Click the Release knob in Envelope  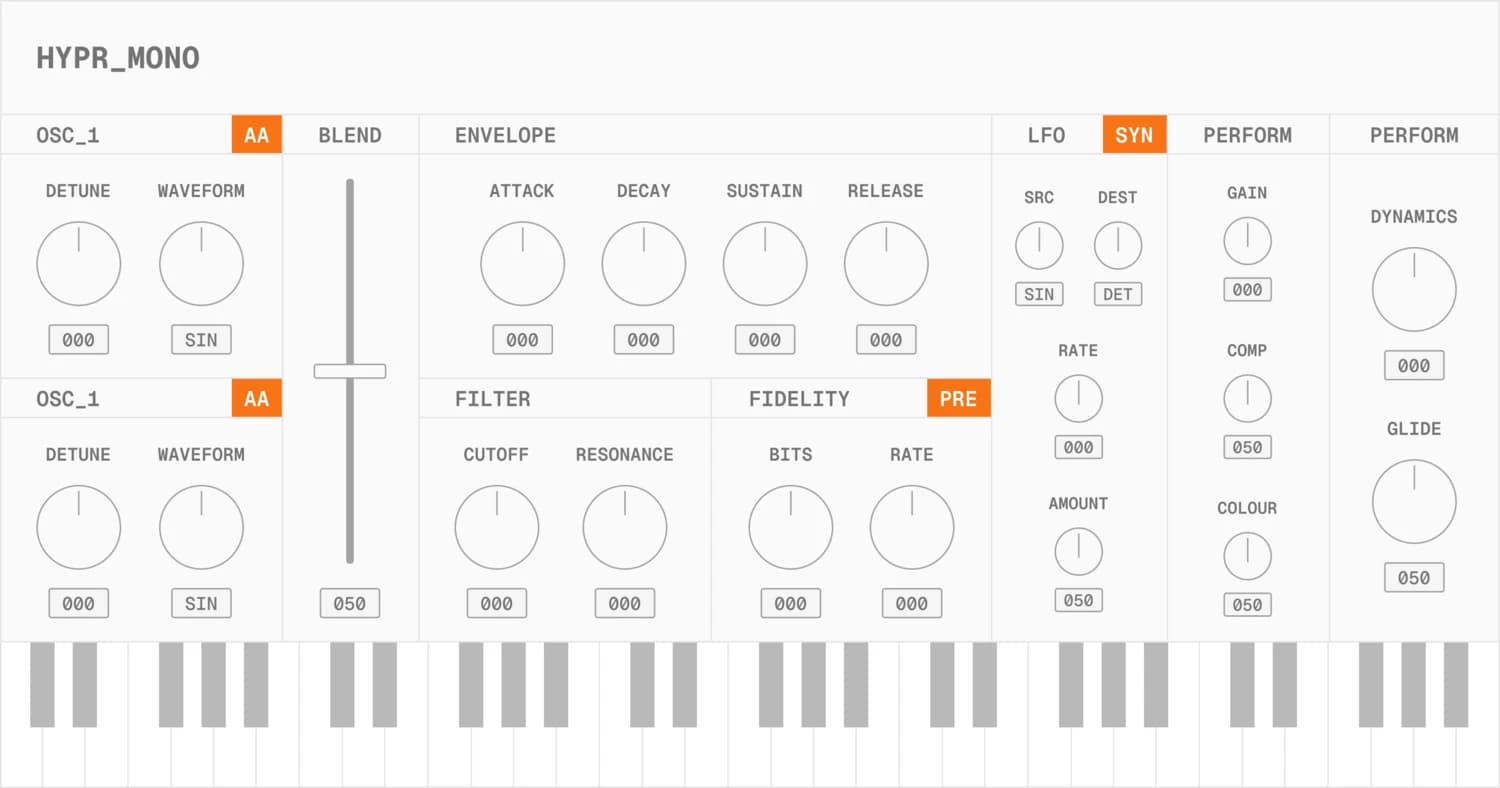tap(885, 264)
